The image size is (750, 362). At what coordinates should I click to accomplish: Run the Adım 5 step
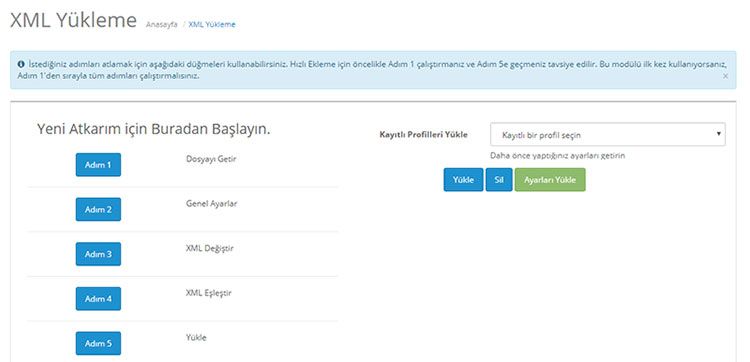98,343
